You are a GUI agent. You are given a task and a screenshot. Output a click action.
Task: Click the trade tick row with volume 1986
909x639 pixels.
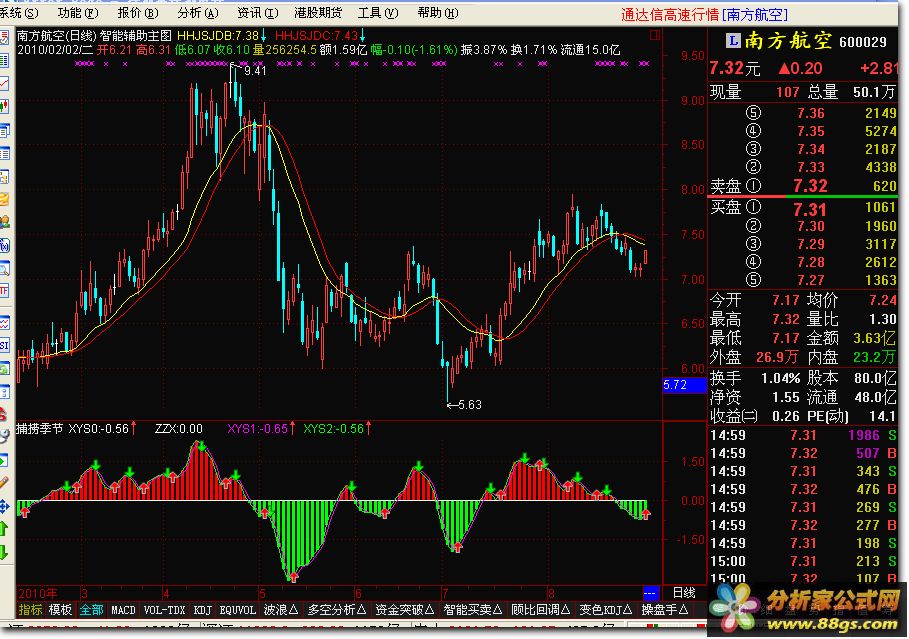pos(803,435)
